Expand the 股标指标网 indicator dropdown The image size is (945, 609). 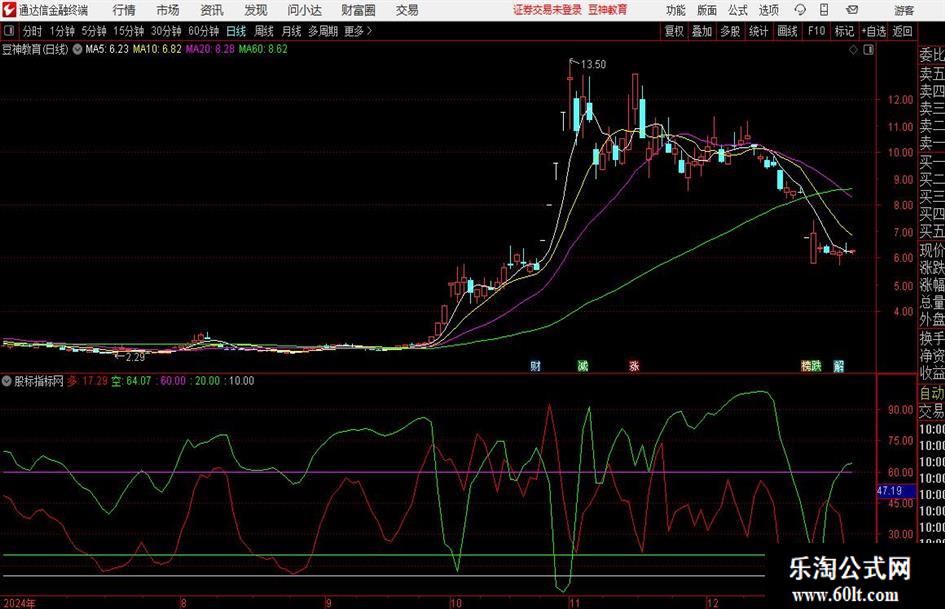(7, 380)
